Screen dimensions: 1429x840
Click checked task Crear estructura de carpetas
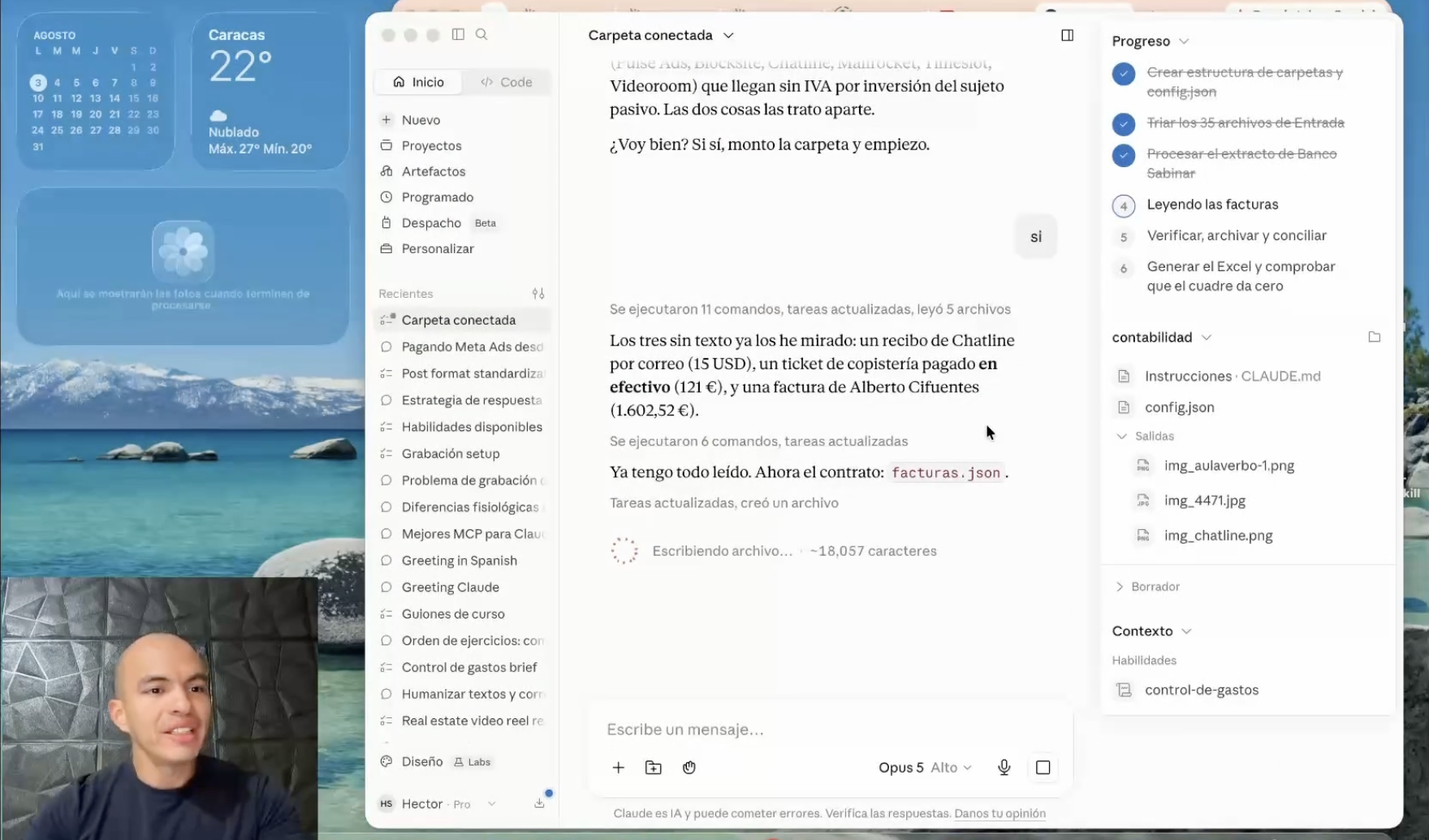click(x=1228, y=82)
